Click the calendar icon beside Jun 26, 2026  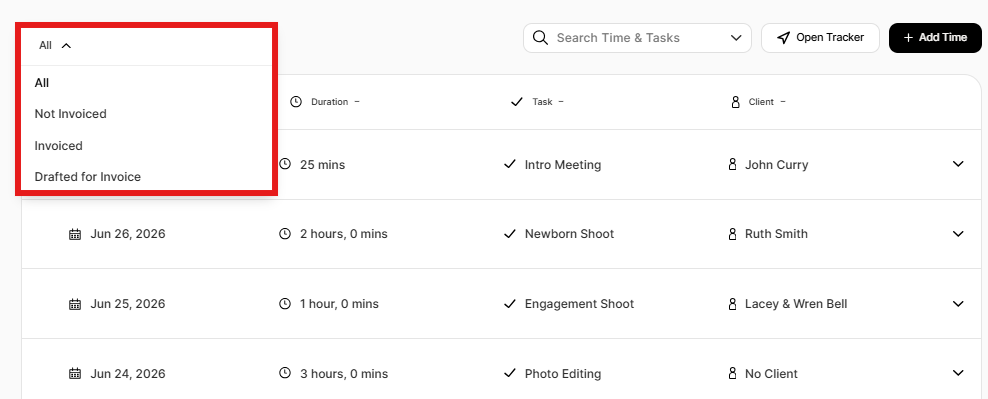click(75, 234)
